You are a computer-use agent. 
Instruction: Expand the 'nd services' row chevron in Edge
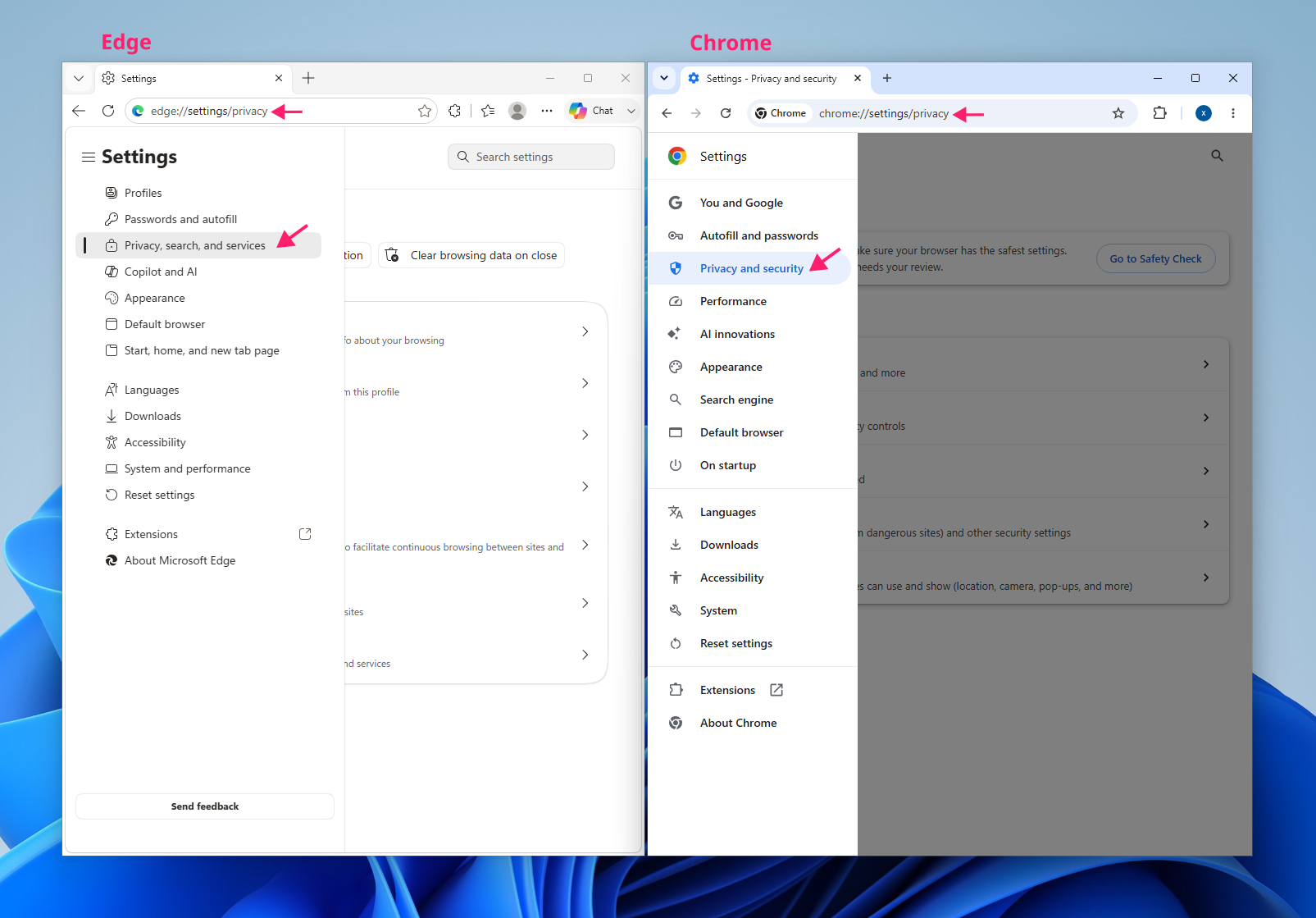point(585,655)
